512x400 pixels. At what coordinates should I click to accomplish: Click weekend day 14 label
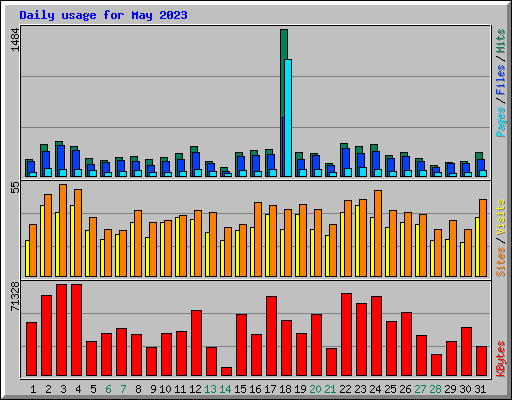(225, 389)
